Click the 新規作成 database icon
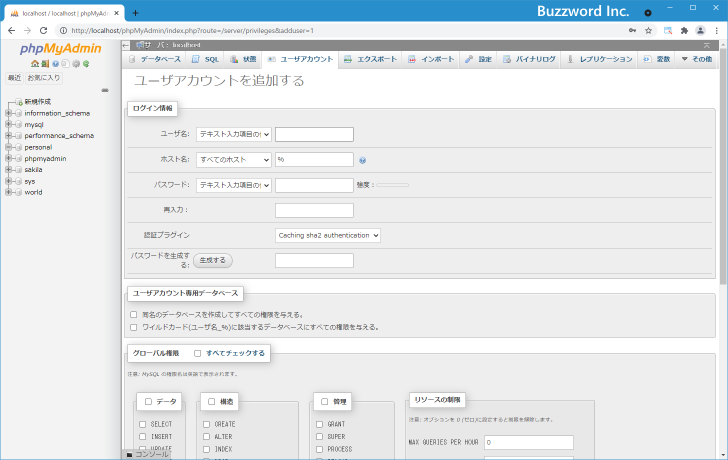 pos(19,102)
